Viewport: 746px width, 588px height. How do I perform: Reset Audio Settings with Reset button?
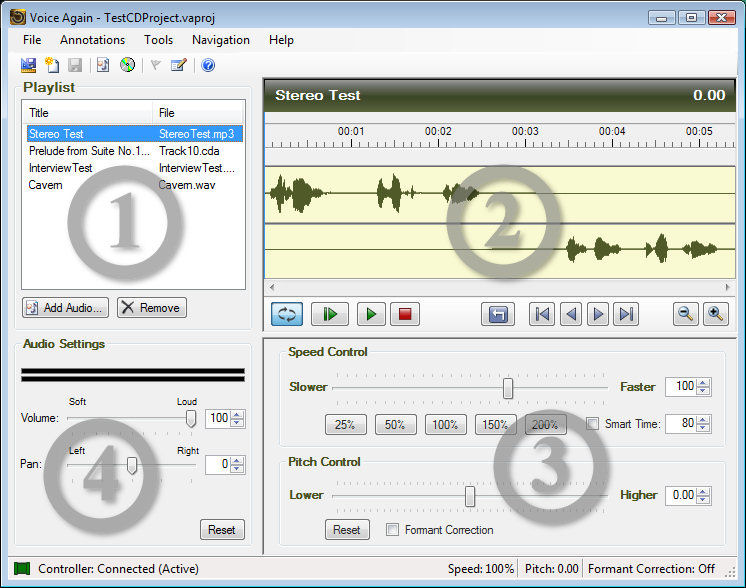point(222,529)
